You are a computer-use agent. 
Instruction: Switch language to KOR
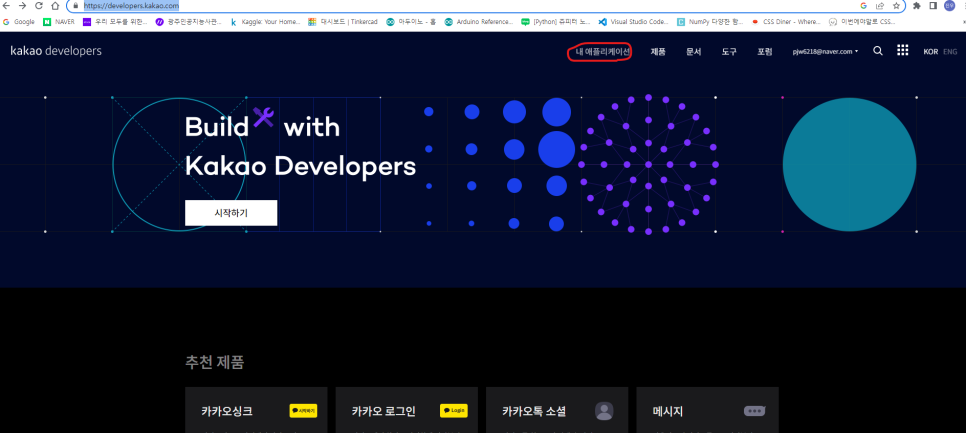coord(930,52)
